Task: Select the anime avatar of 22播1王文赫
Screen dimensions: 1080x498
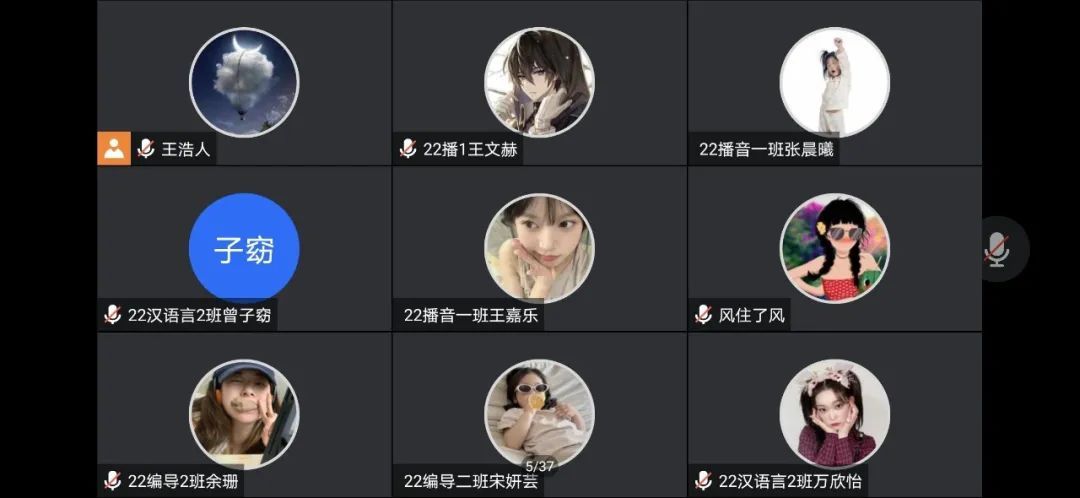Action: click(539, 82)
